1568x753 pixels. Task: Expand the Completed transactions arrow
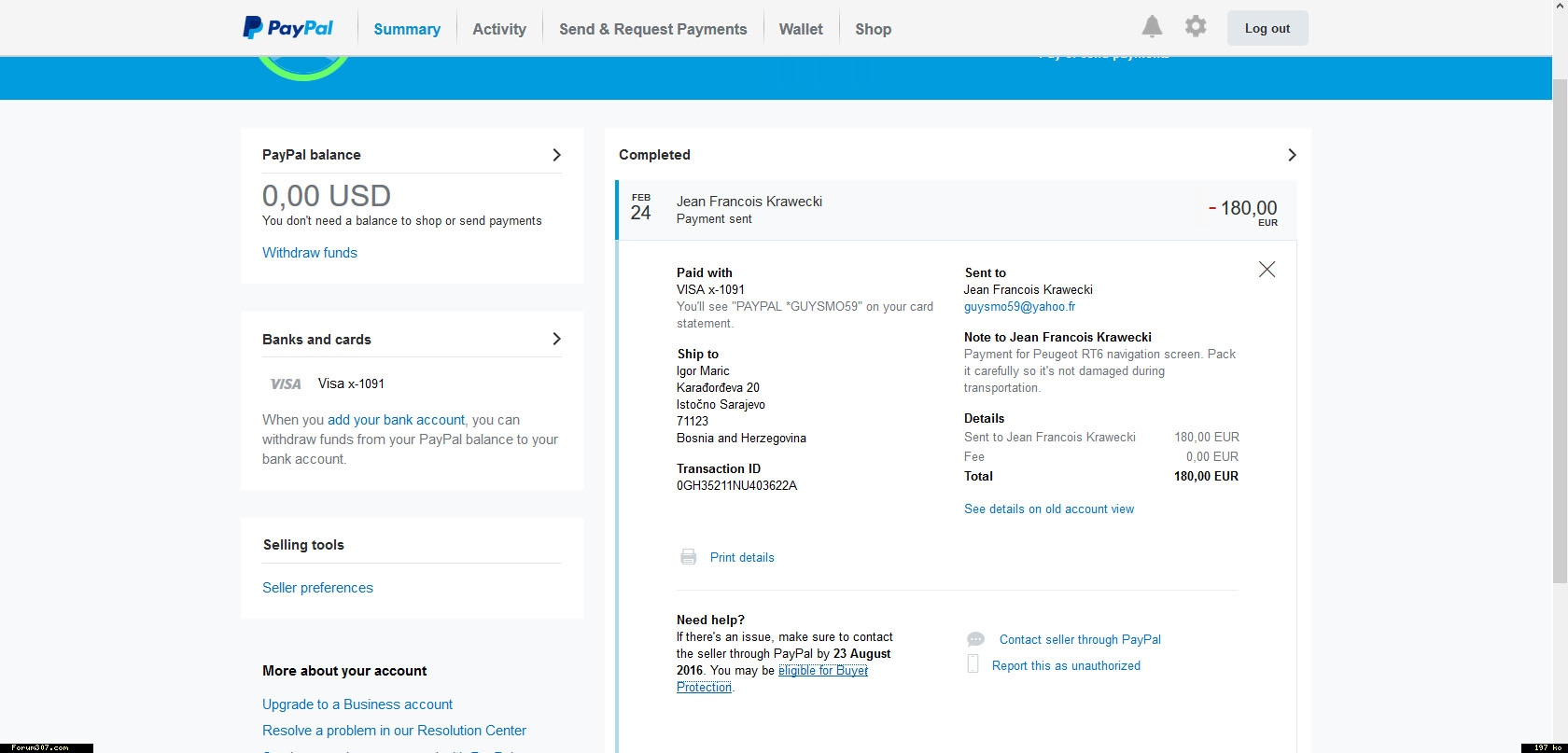click(1292, 155)
